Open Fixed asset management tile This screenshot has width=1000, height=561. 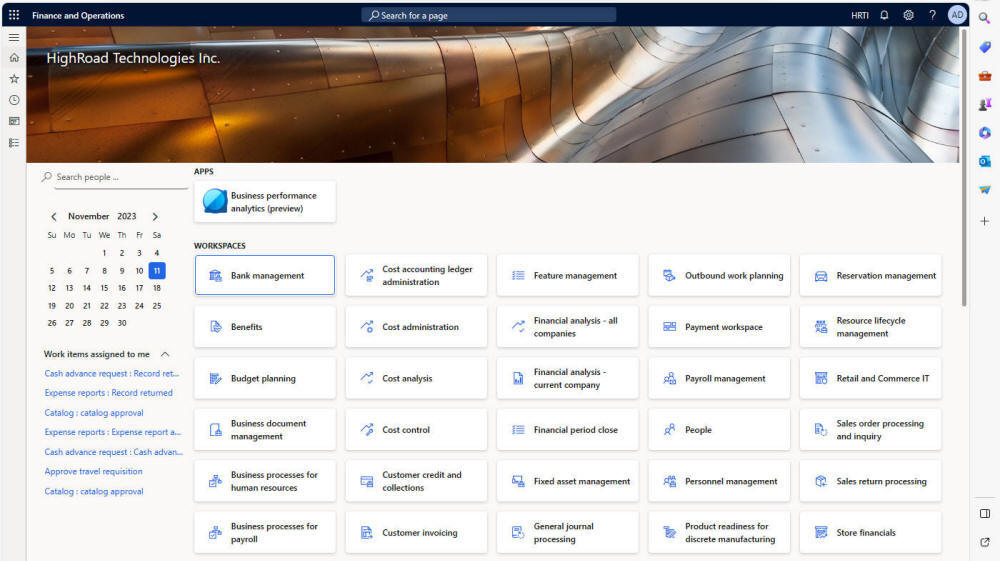tap(568, 481)
